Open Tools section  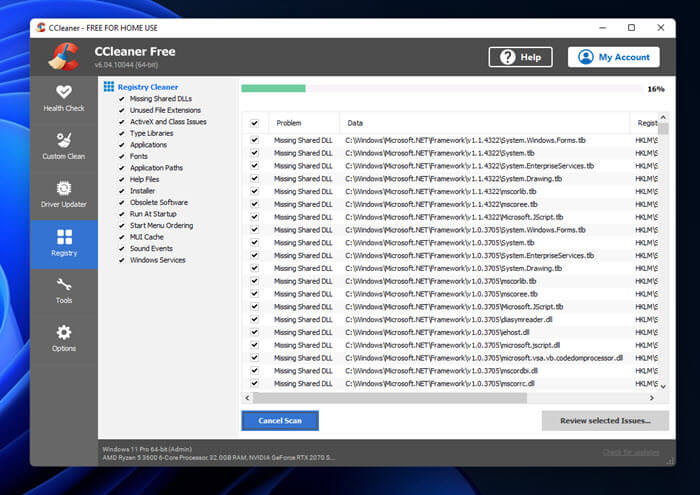point(64,291)
